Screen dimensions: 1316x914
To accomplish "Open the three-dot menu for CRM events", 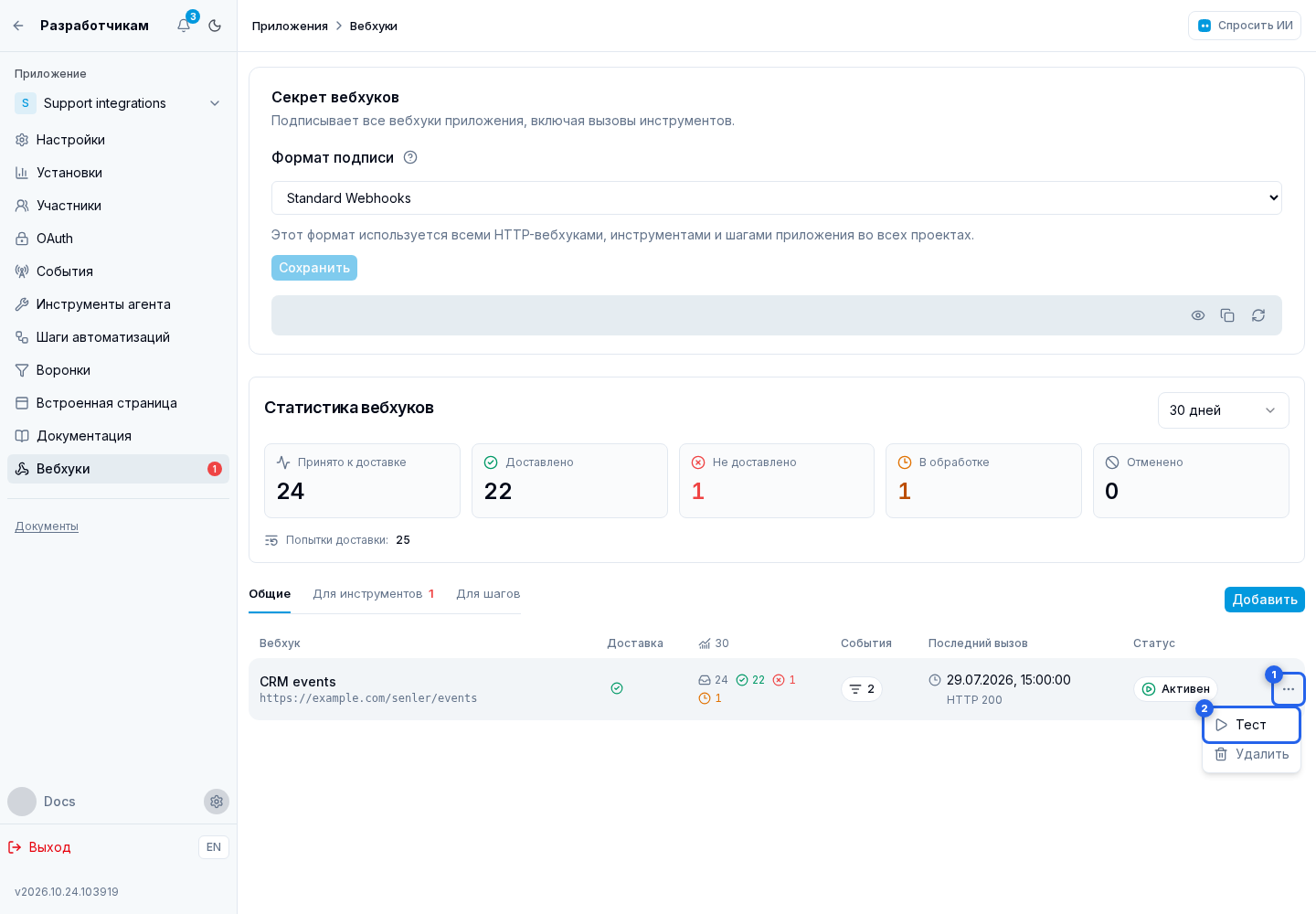I will (1289, 689).
